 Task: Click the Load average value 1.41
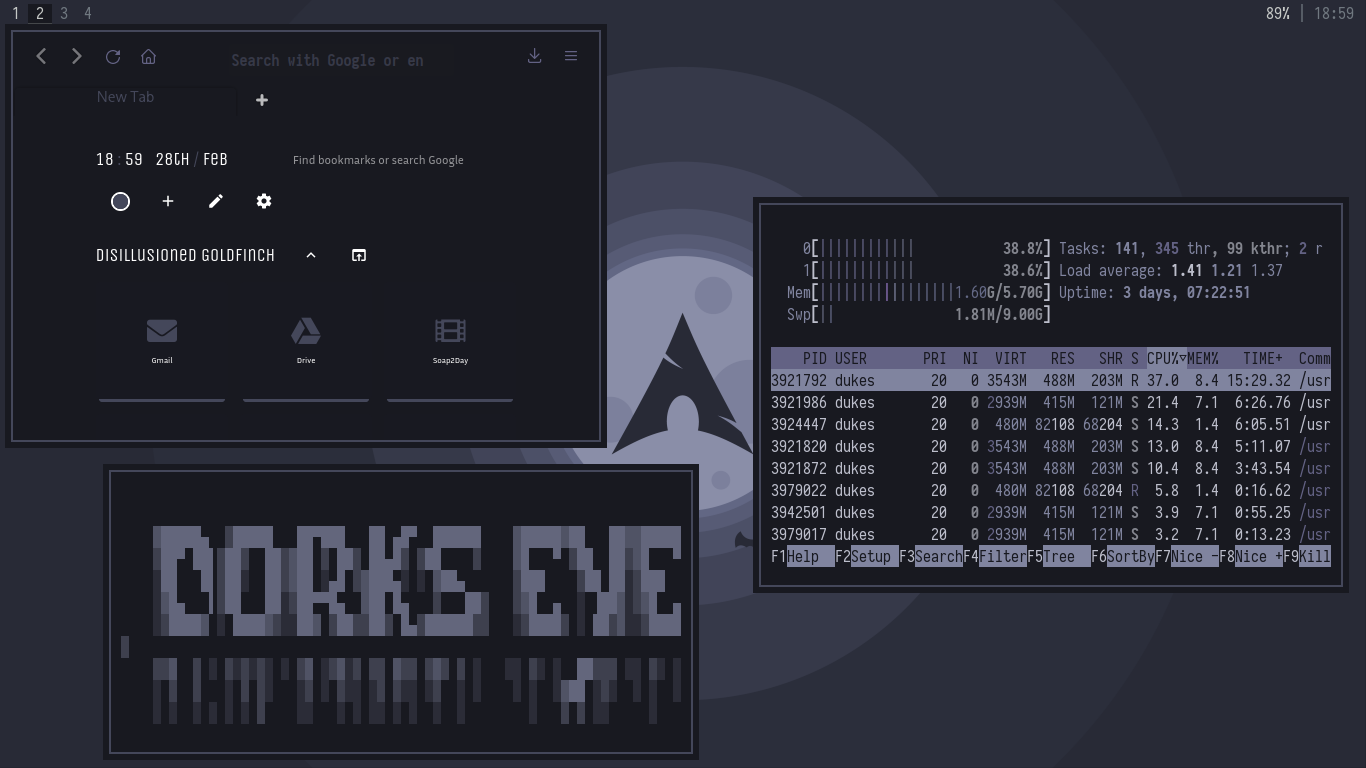(1186, 270)
